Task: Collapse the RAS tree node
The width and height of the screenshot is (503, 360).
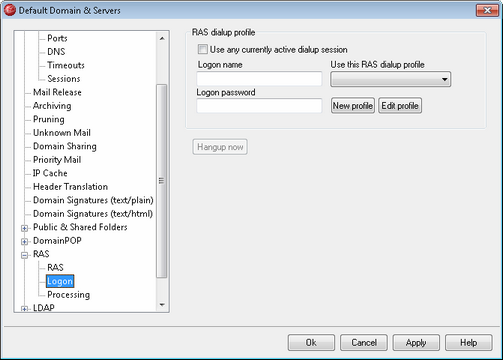Action: (24, 255)
